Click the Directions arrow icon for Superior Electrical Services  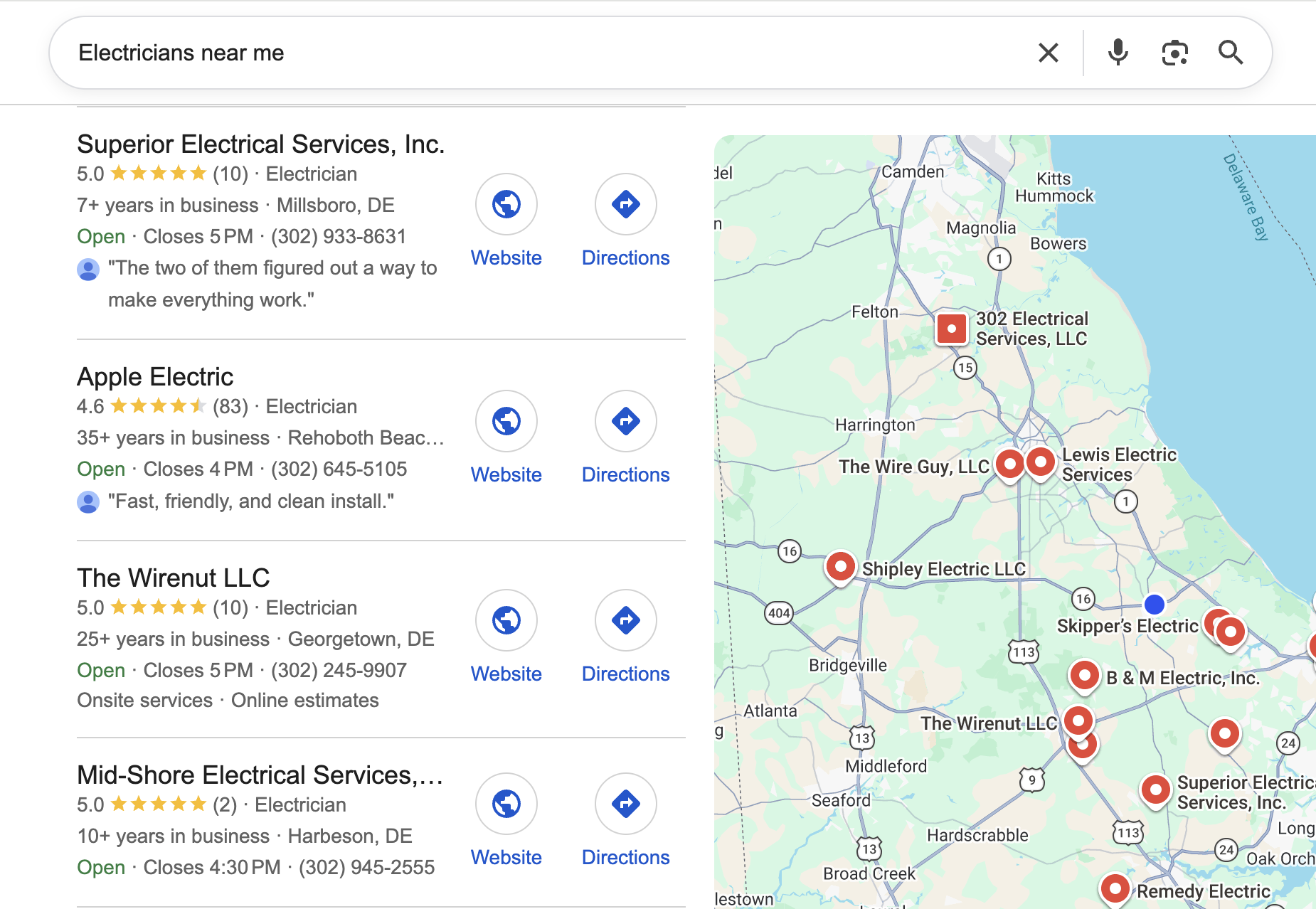pos(626,204)
